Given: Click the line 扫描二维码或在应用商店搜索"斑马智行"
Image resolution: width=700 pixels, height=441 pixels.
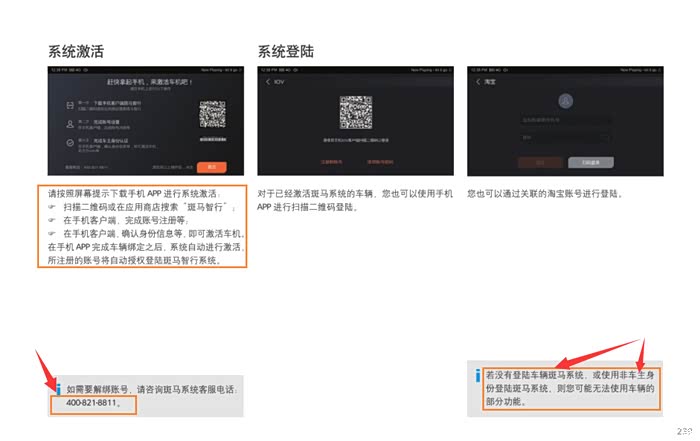Looking at the screenshot, I should click(x=149, y=207).
